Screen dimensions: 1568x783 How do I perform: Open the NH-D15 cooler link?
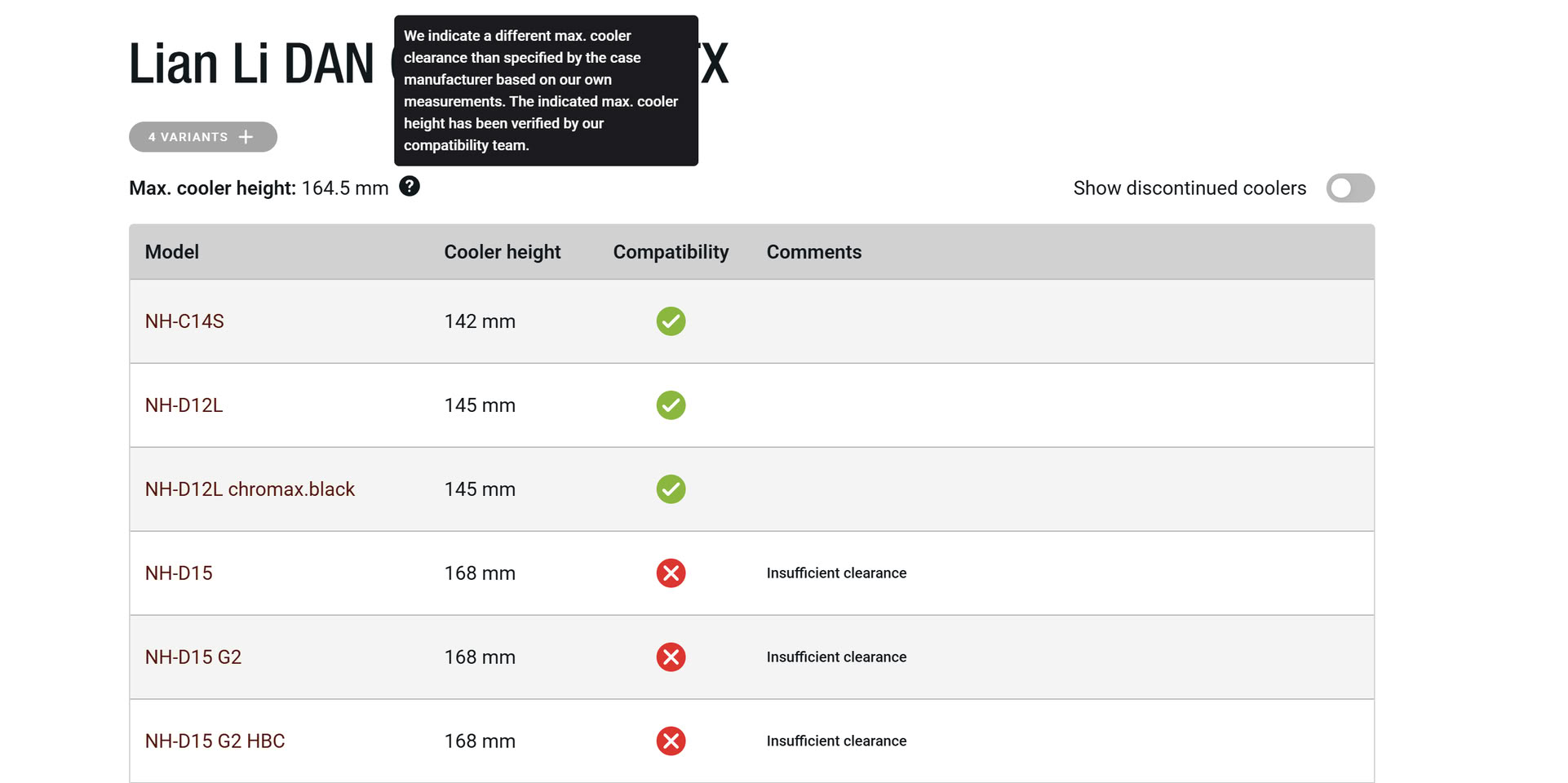coord(179,573)
